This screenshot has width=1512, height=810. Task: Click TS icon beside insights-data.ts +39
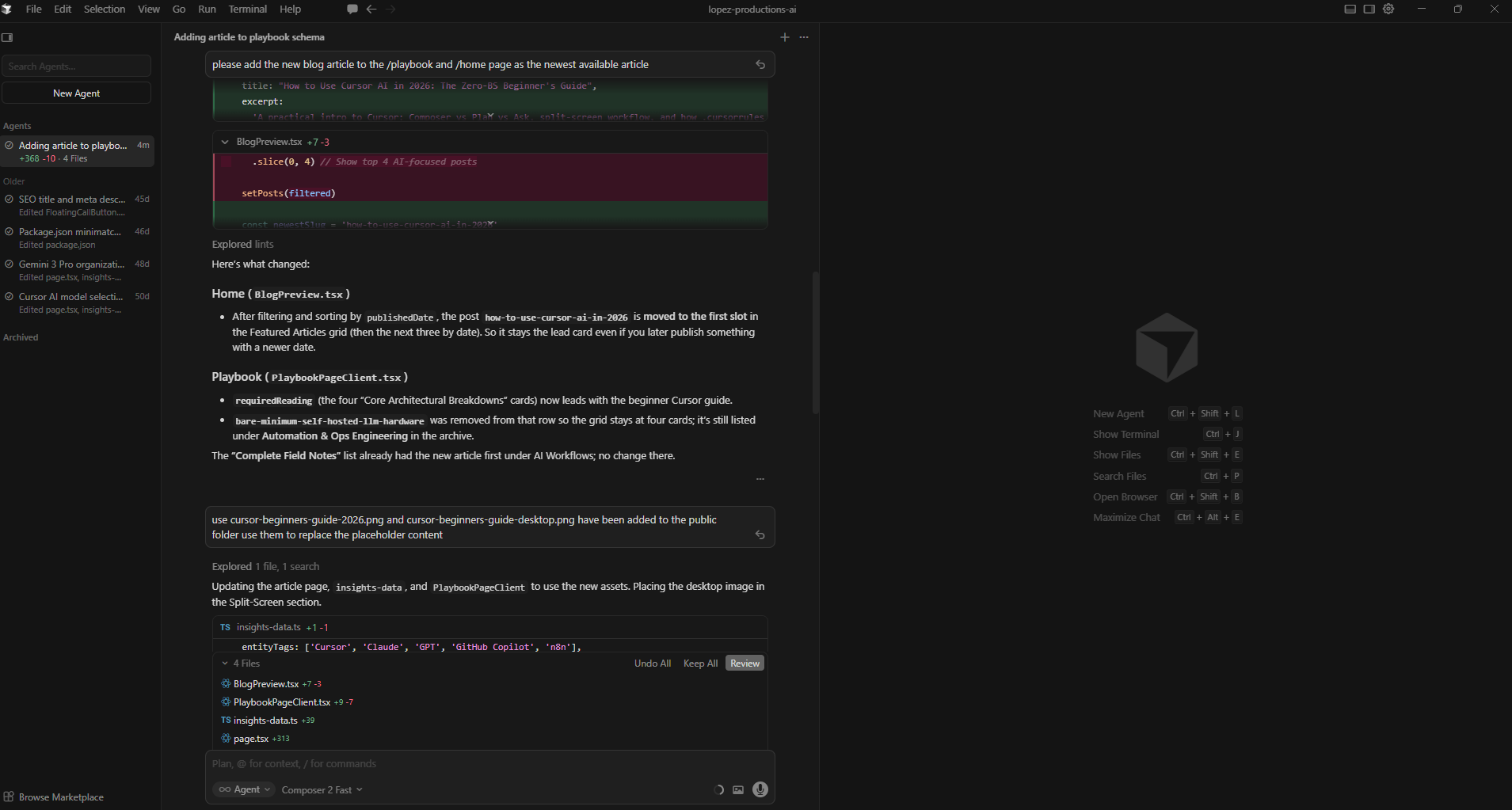[226, 721]
